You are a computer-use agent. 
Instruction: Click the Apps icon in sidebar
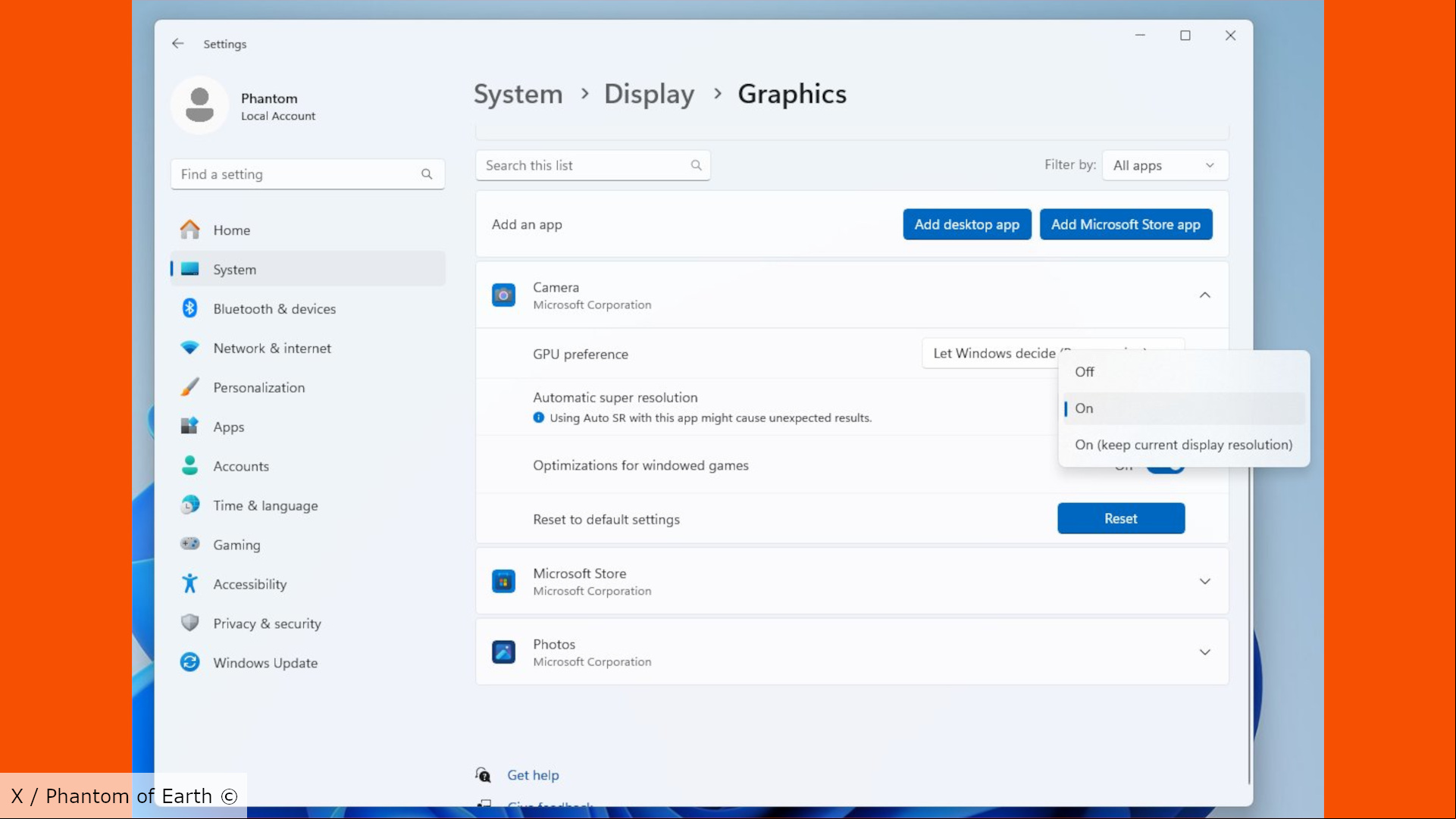[189, 427]
